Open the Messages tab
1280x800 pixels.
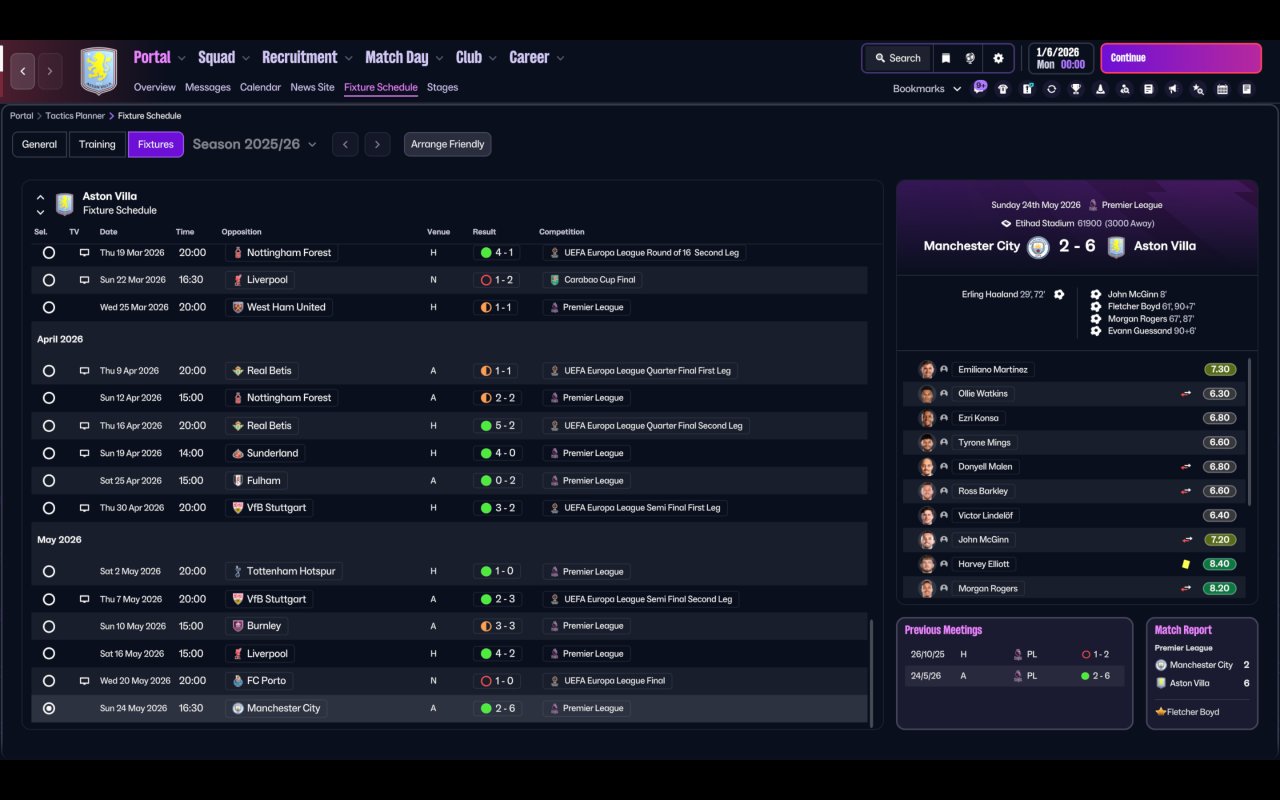click(208, 87)
